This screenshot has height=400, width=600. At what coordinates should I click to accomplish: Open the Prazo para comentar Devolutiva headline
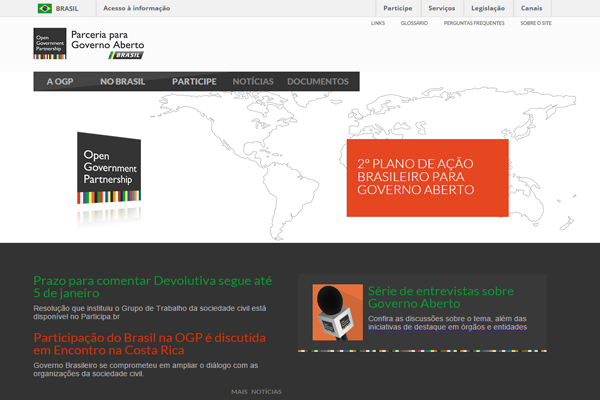pyautogui.click(x=151, y=287)
